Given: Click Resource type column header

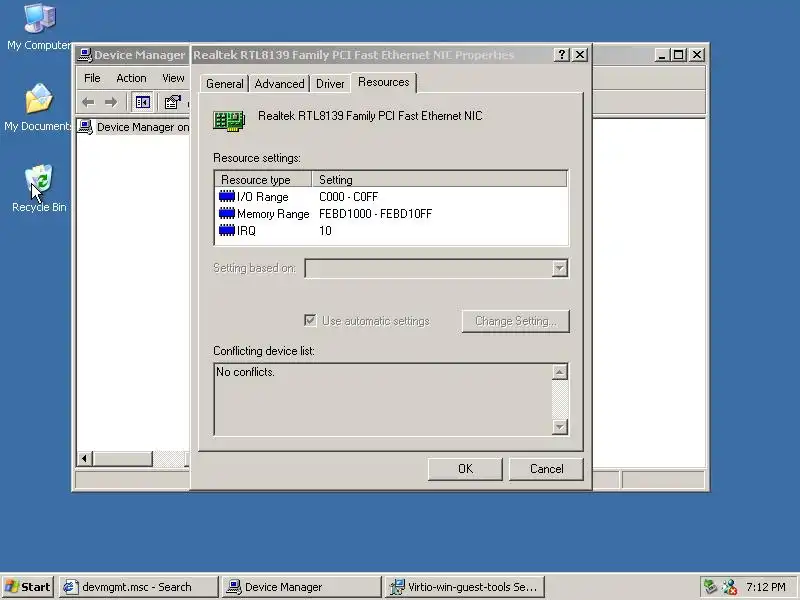Looking at the screenshot, I should (x=263, y=180).
